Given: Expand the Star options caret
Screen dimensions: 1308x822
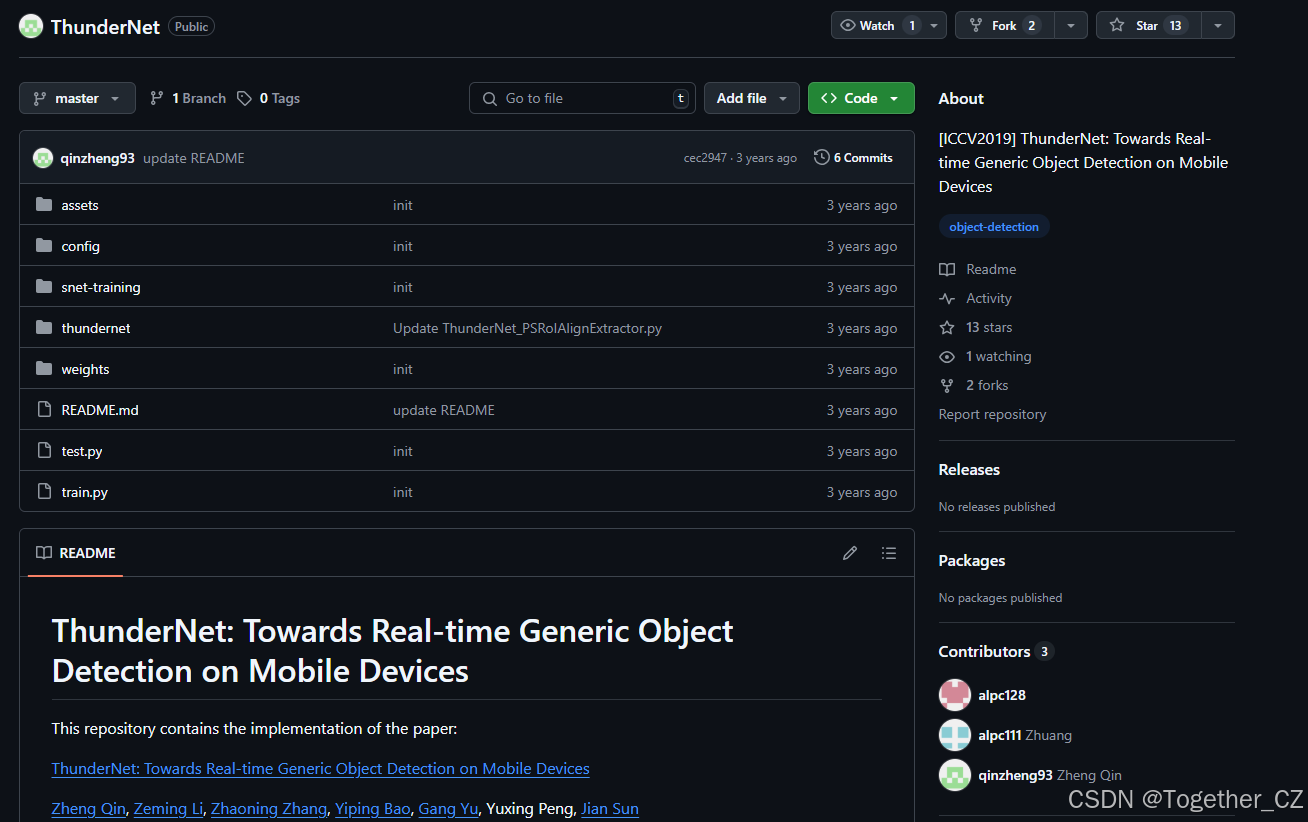Looking at the screenshot, I should pos(1218,25).
